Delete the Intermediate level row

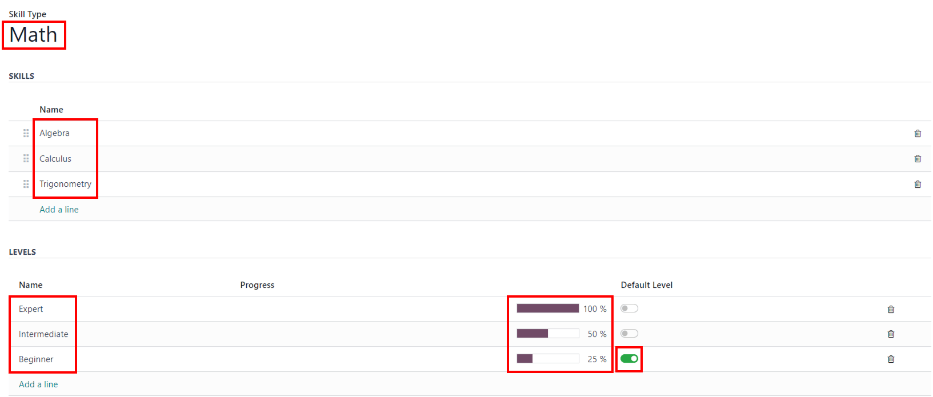pyautogui.click(x=891, y=334)
